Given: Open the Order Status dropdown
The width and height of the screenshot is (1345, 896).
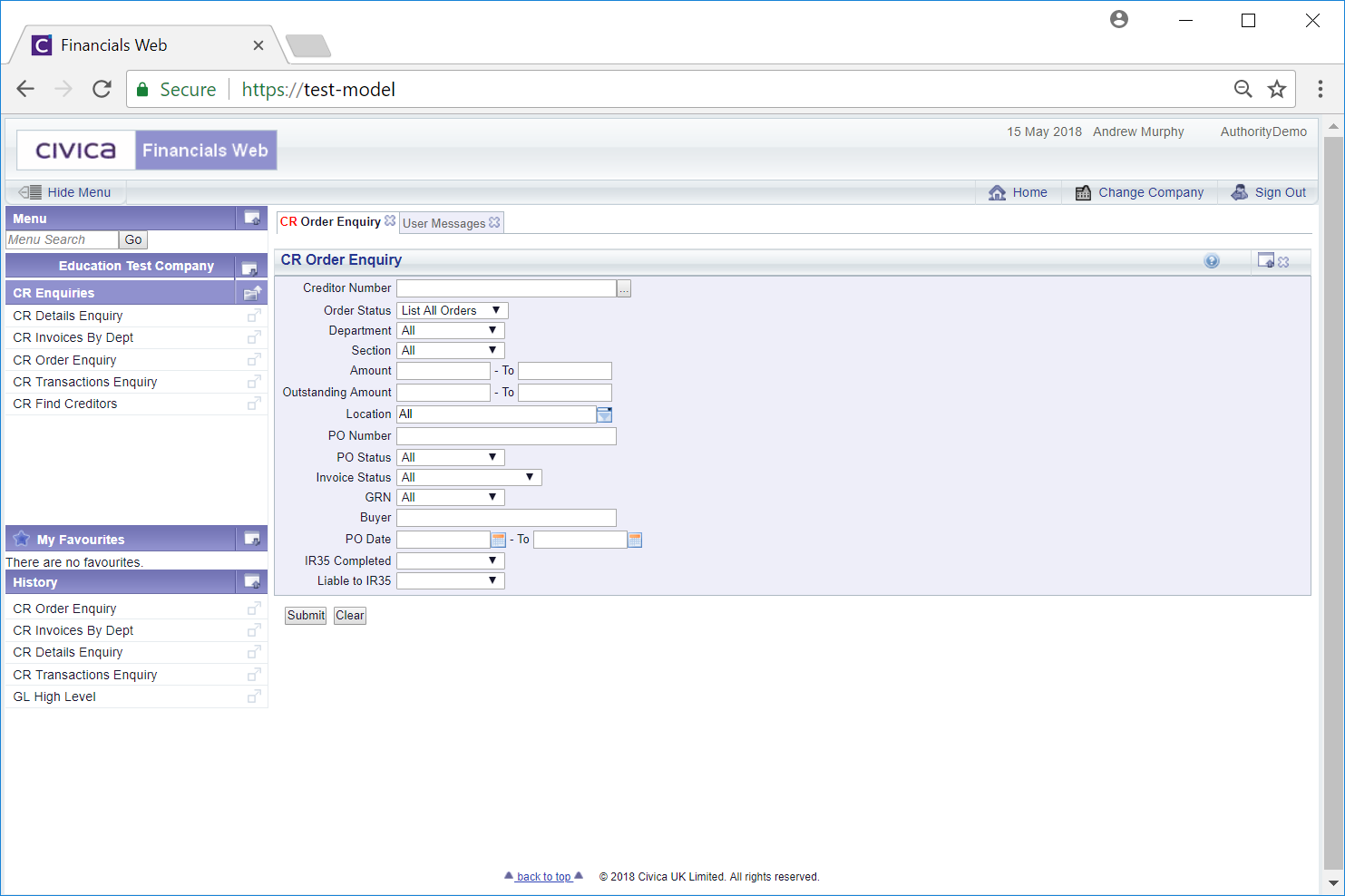Looking at the screenshot, I should coord(453,310).
